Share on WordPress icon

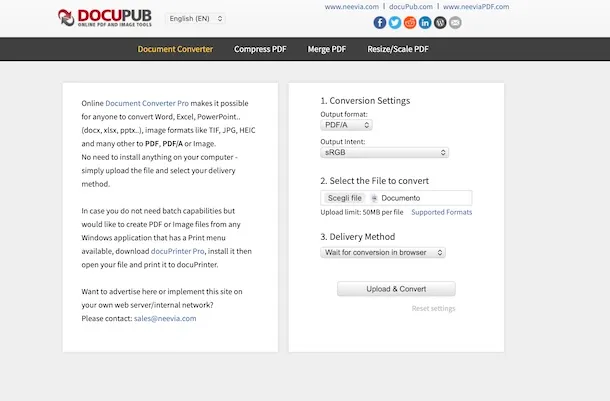[440, 23]
